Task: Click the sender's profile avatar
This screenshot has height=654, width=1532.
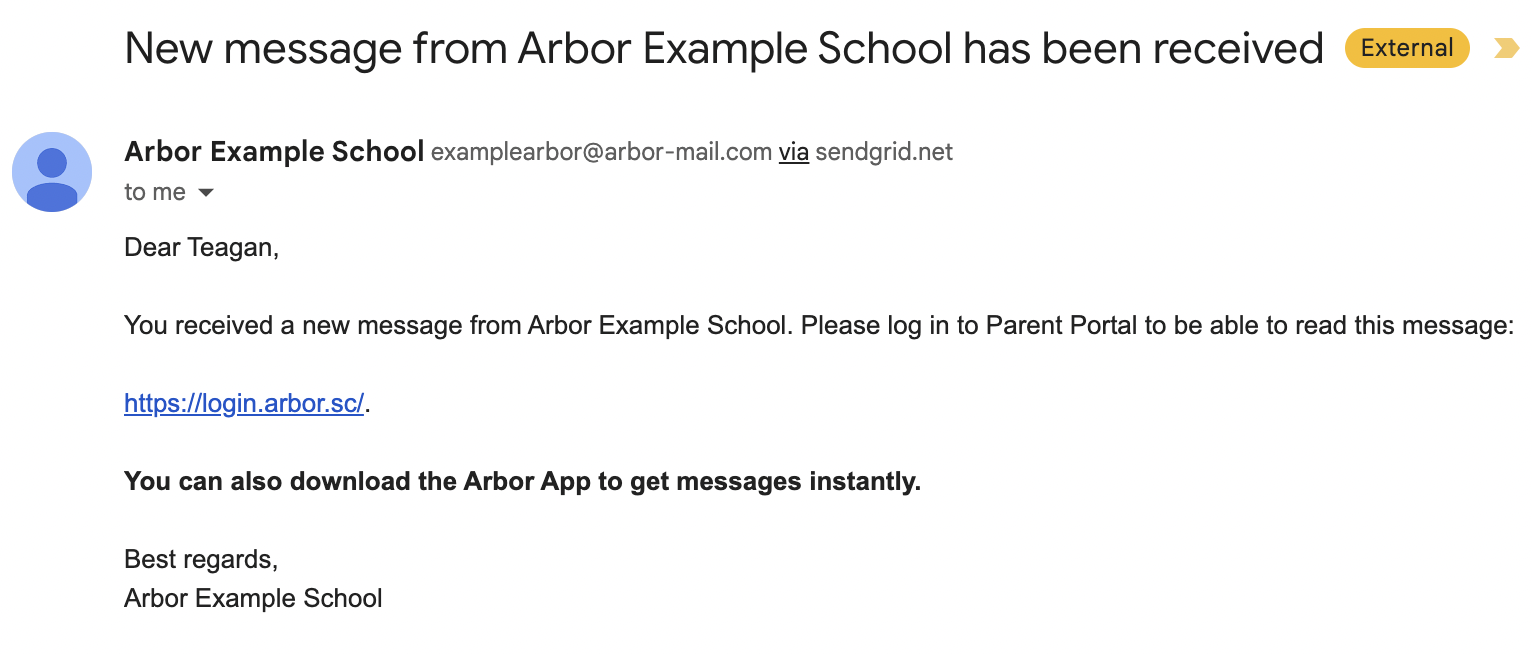Action: [x=52, y=172]
